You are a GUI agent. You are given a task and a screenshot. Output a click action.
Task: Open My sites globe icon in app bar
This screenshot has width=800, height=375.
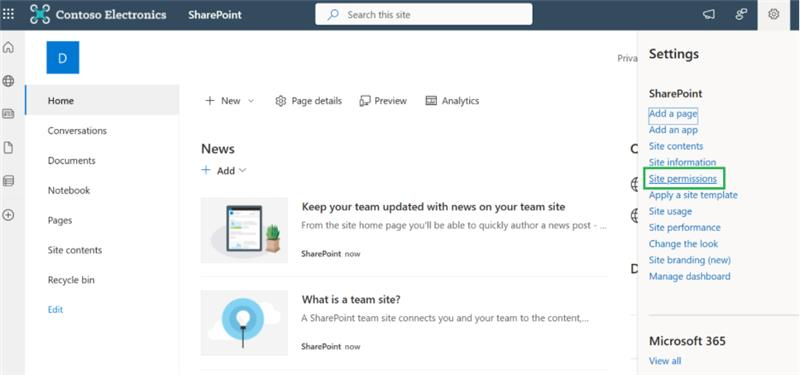(8, 81)
